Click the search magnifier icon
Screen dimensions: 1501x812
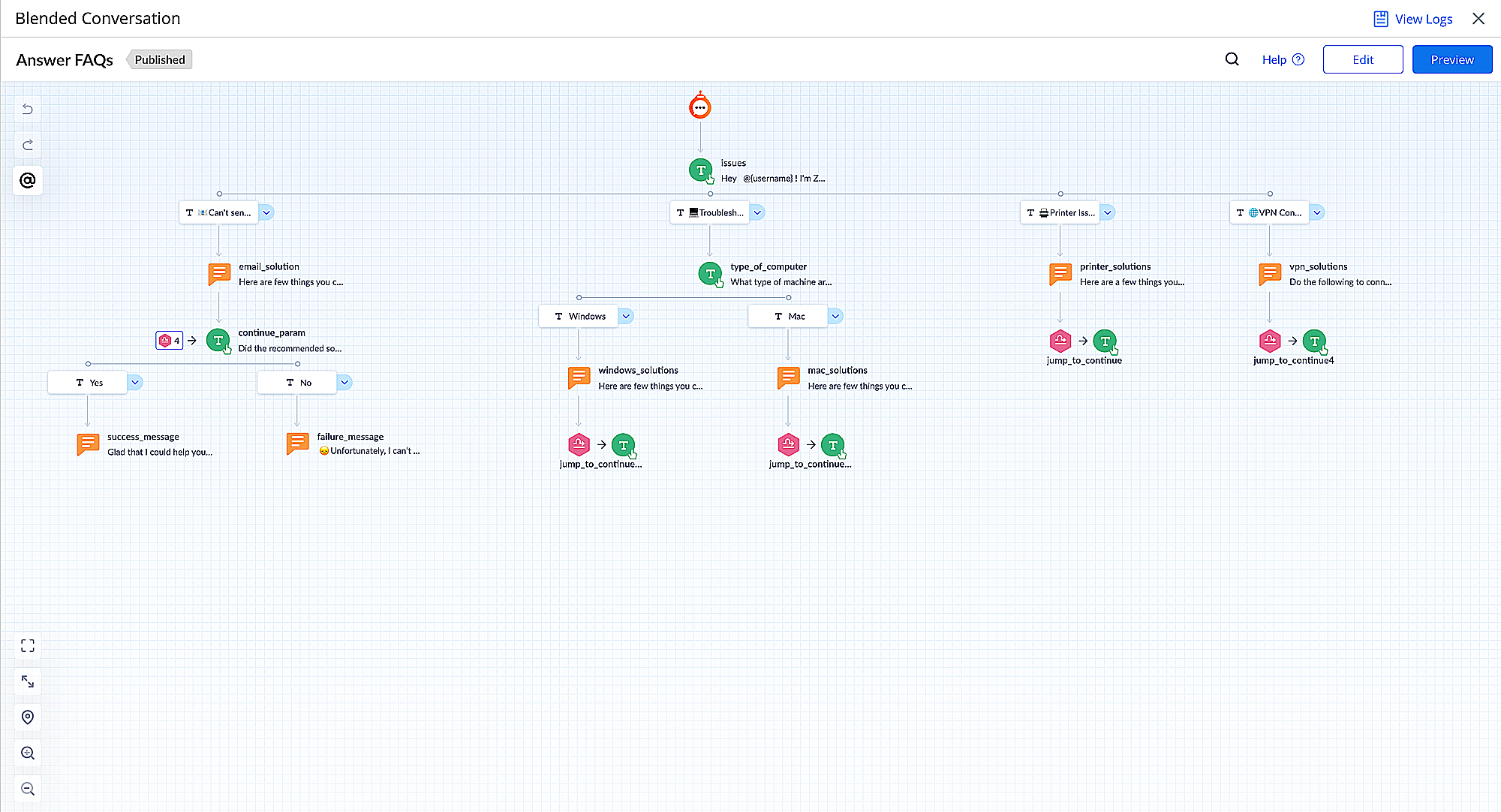point(1232,59)
